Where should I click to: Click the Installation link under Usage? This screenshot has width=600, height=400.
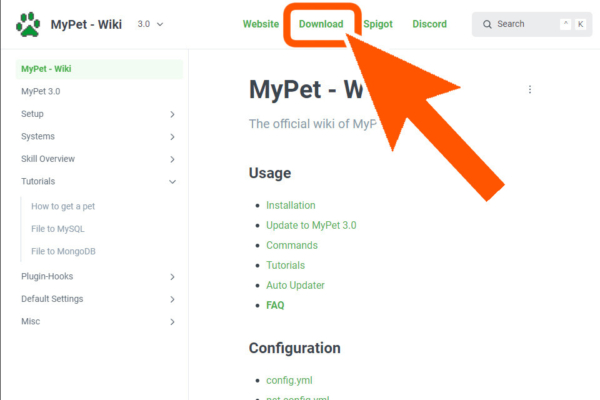291,205
